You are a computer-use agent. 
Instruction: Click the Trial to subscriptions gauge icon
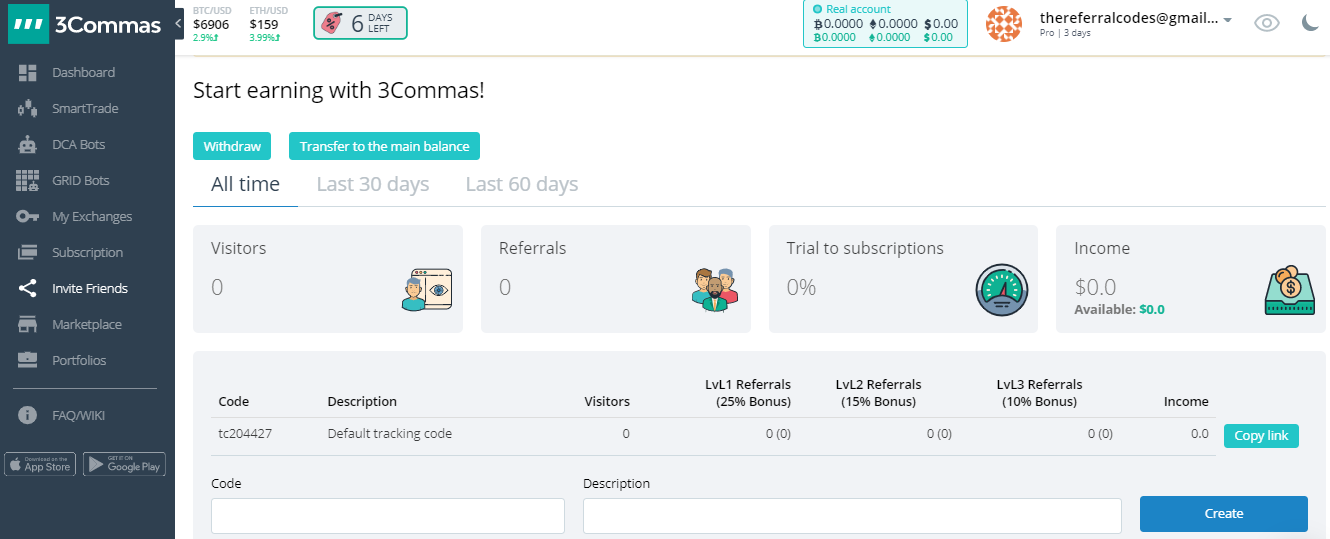(x=1002, y=291)
